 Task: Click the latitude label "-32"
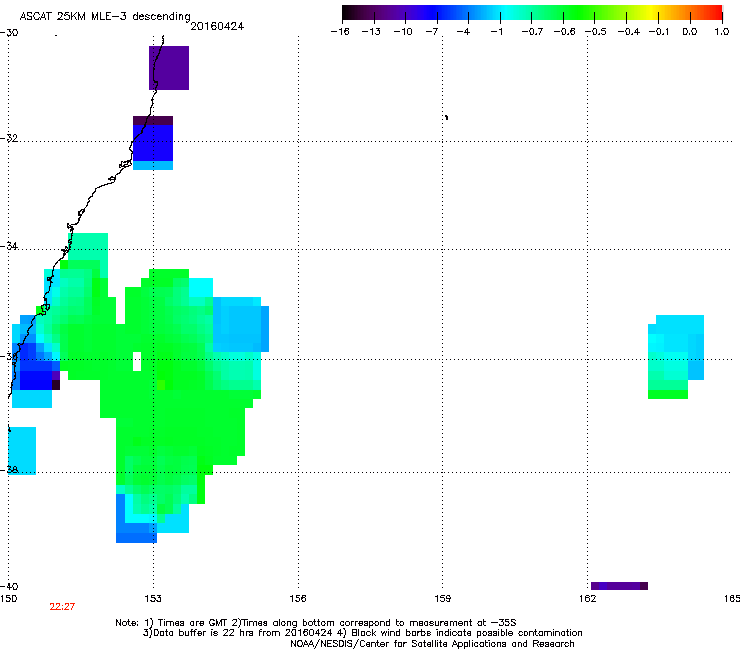tap(9, 138)
